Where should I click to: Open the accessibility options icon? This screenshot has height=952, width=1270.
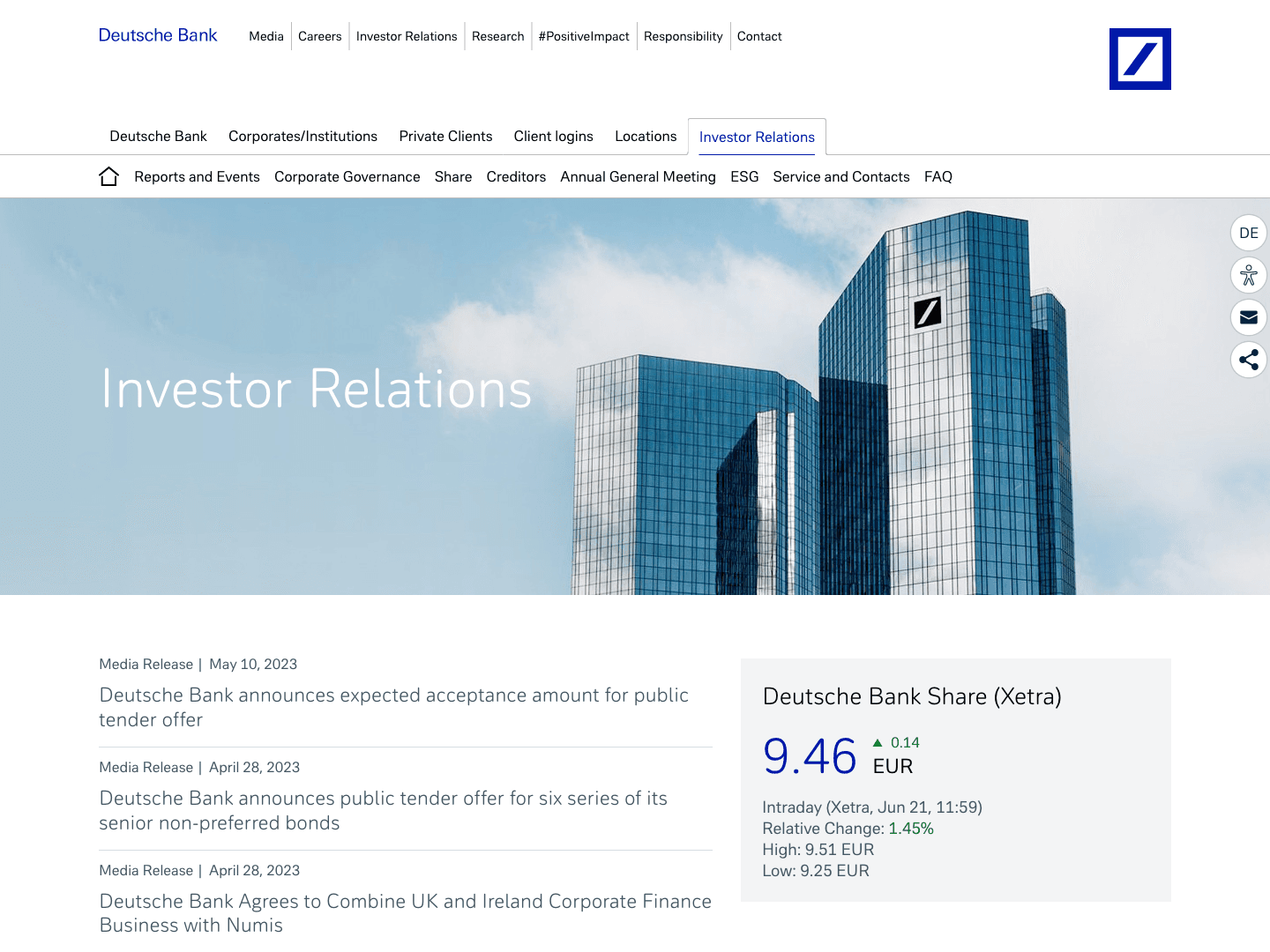click(x=1248, y=275)
